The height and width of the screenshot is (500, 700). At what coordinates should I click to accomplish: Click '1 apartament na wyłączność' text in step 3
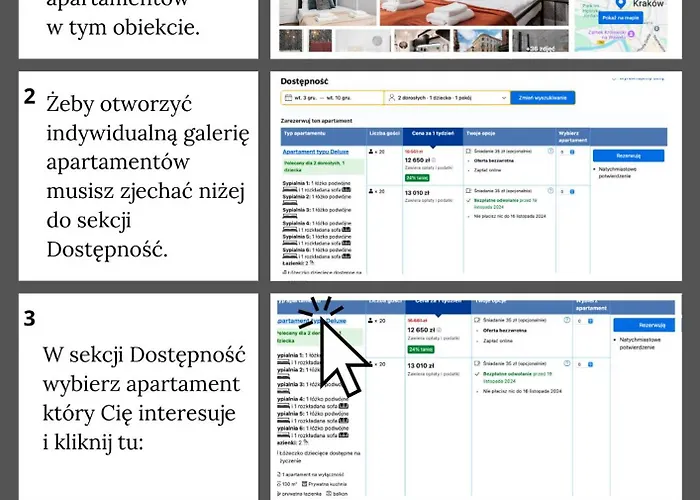[312, 475]
